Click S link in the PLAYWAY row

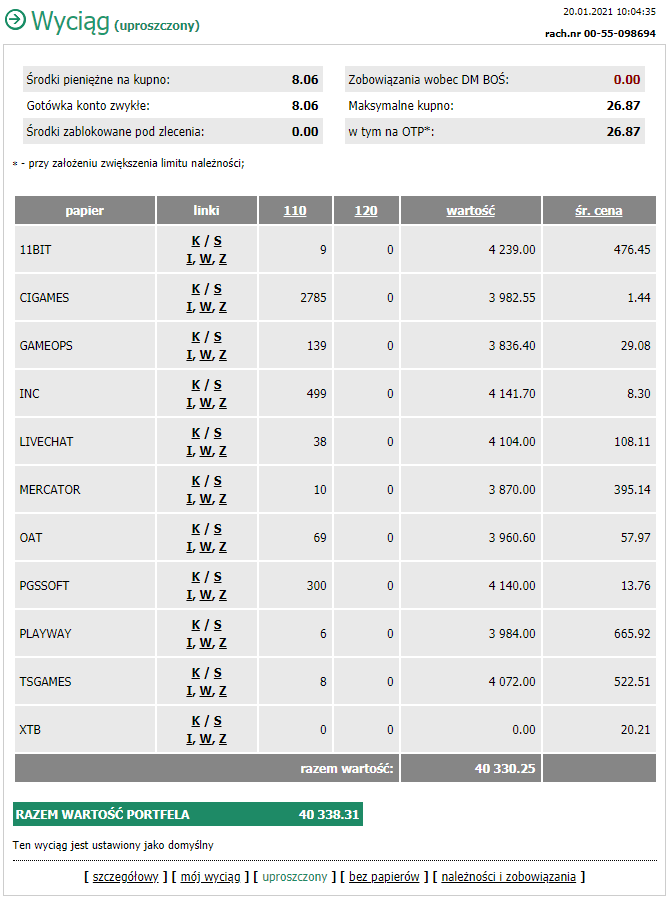pos(218,625)
